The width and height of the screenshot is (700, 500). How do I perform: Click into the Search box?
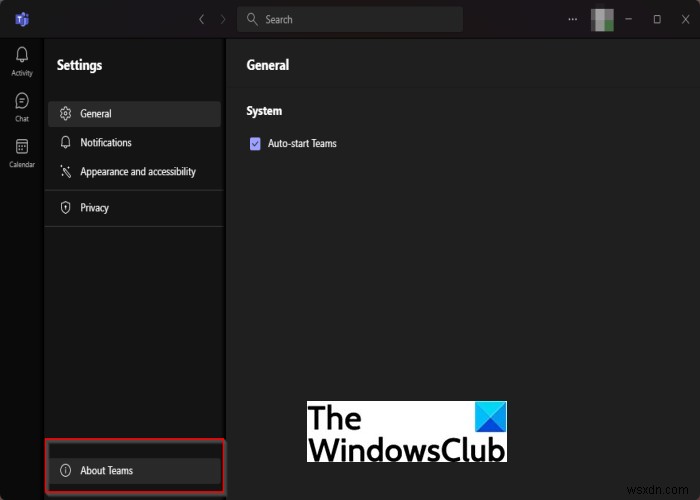click(350, 19)
